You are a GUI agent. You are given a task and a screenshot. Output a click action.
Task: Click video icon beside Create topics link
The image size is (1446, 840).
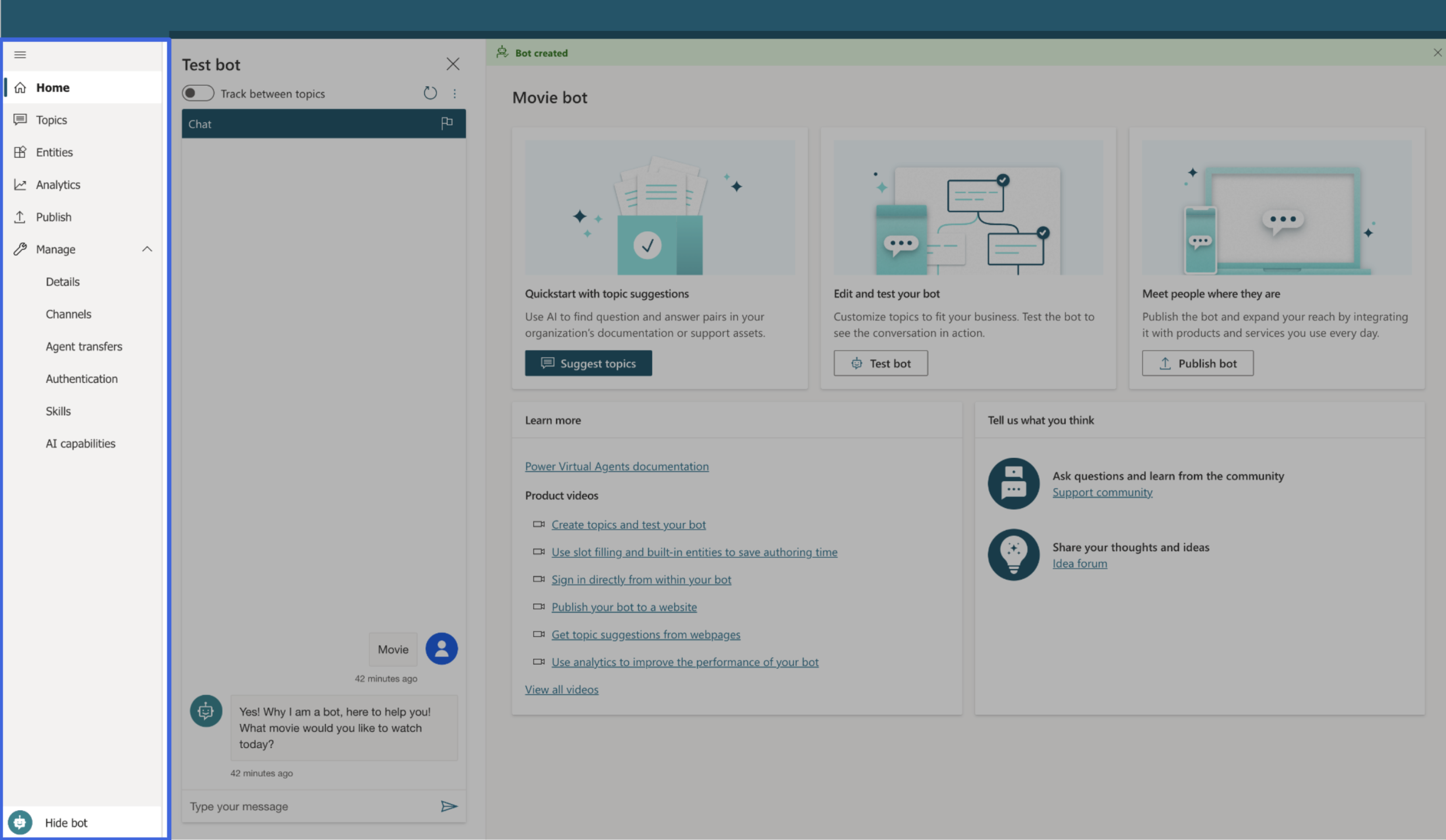[538, 524]
